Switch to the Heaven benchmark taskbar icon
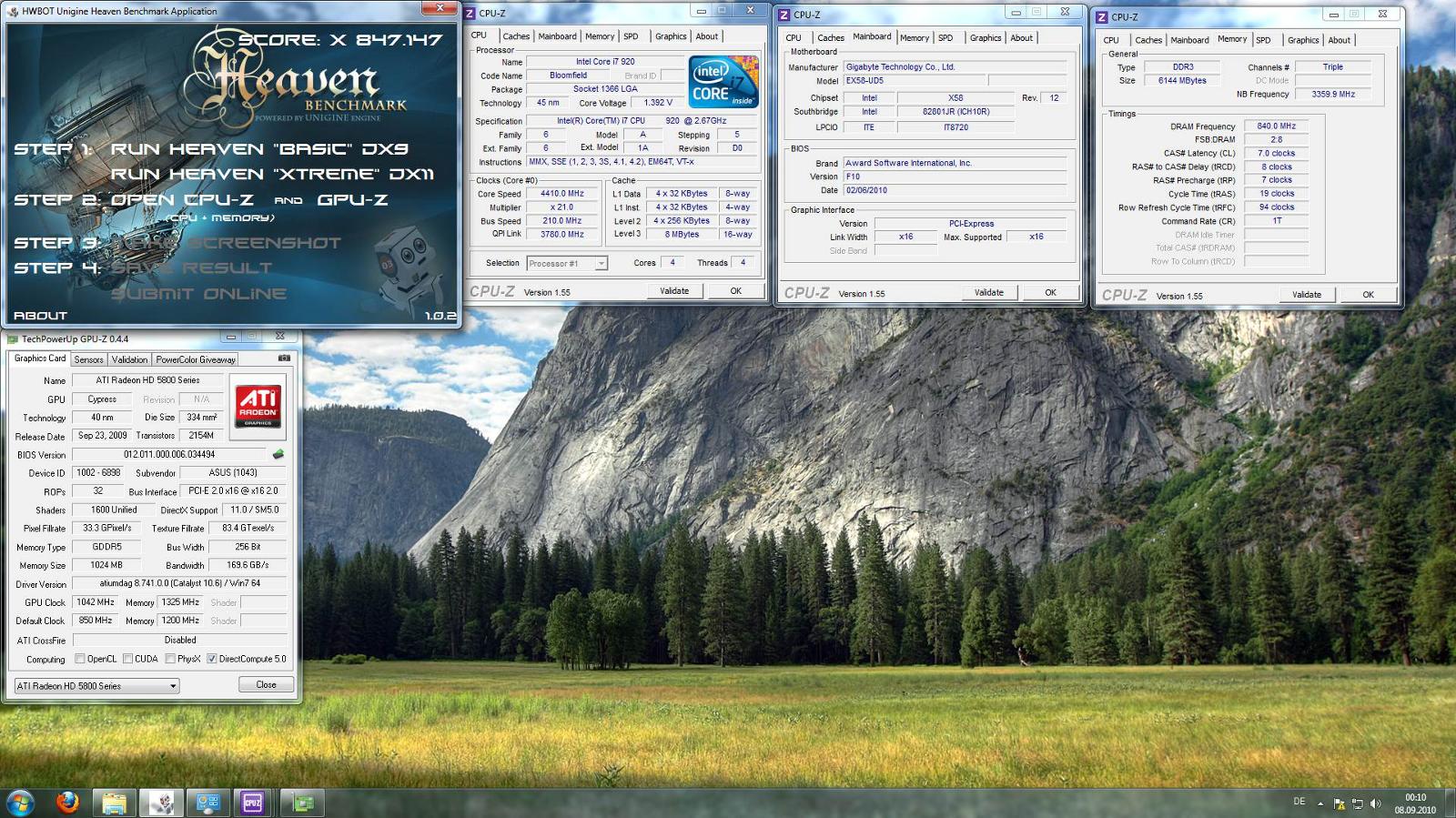Image resolution: width=1456 pixels, height=818 pixels. click(161, 803)
